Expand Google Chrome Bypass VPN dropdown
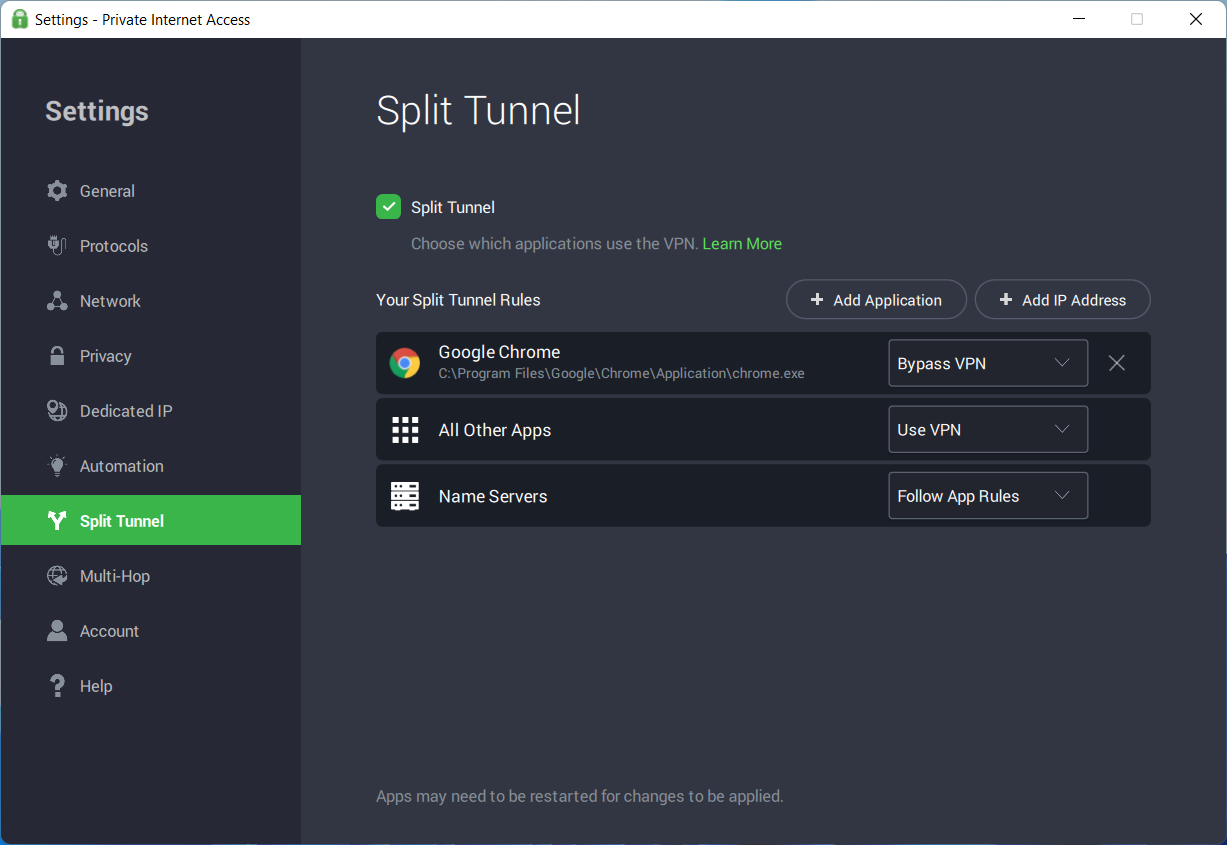The image size is (1227, 845). coord(987,363)
